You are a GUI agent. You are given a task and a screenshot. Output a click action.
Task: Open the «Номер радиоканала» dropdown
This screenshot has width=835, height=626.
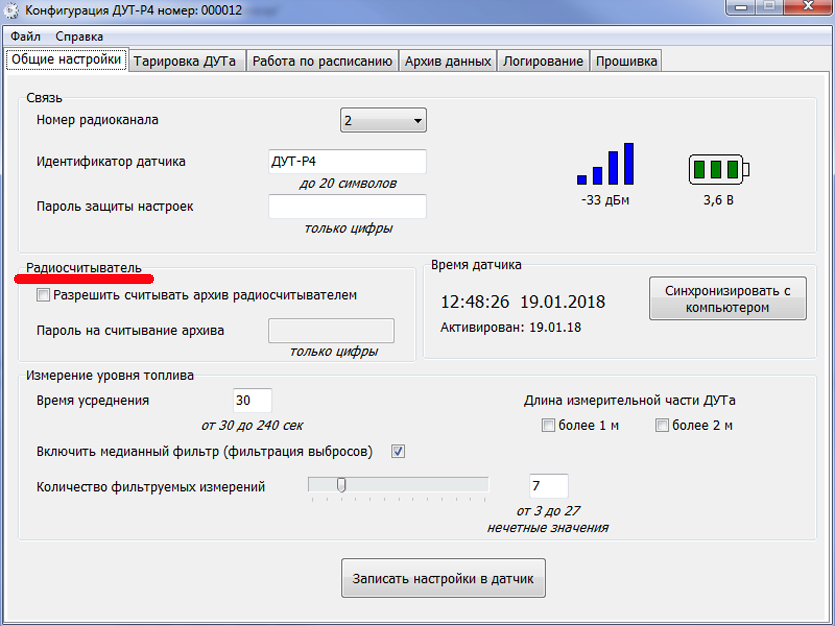[383, 120]
